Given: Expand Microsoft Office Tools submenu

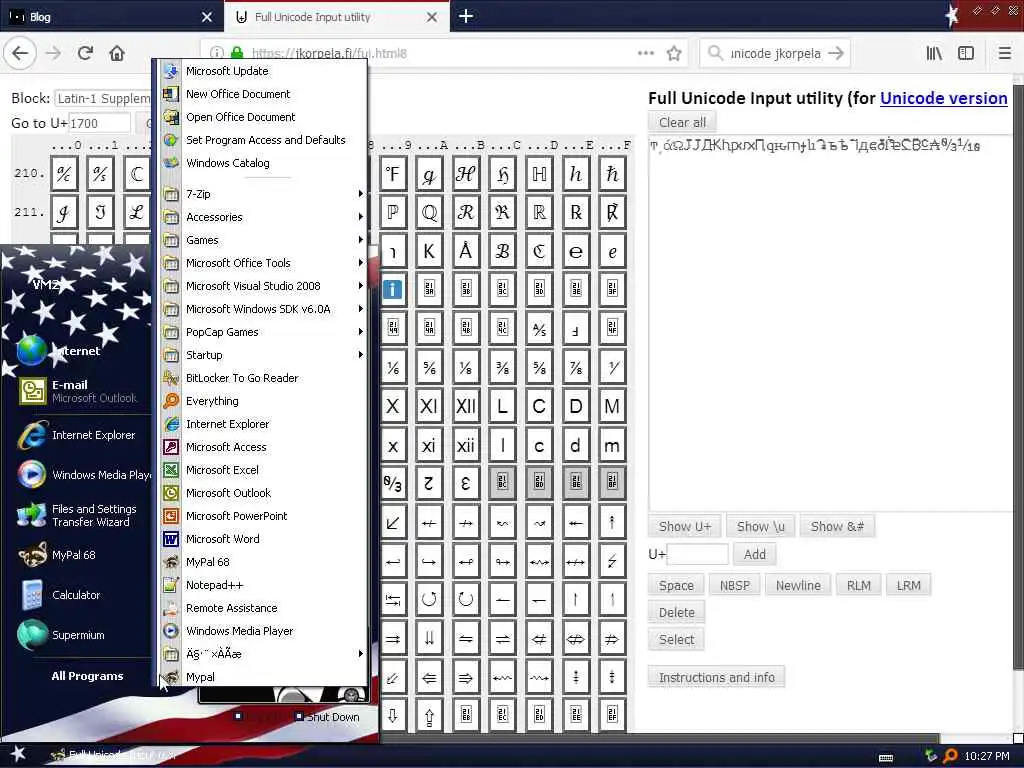Looking at the screenshot, I should point(263,263).
